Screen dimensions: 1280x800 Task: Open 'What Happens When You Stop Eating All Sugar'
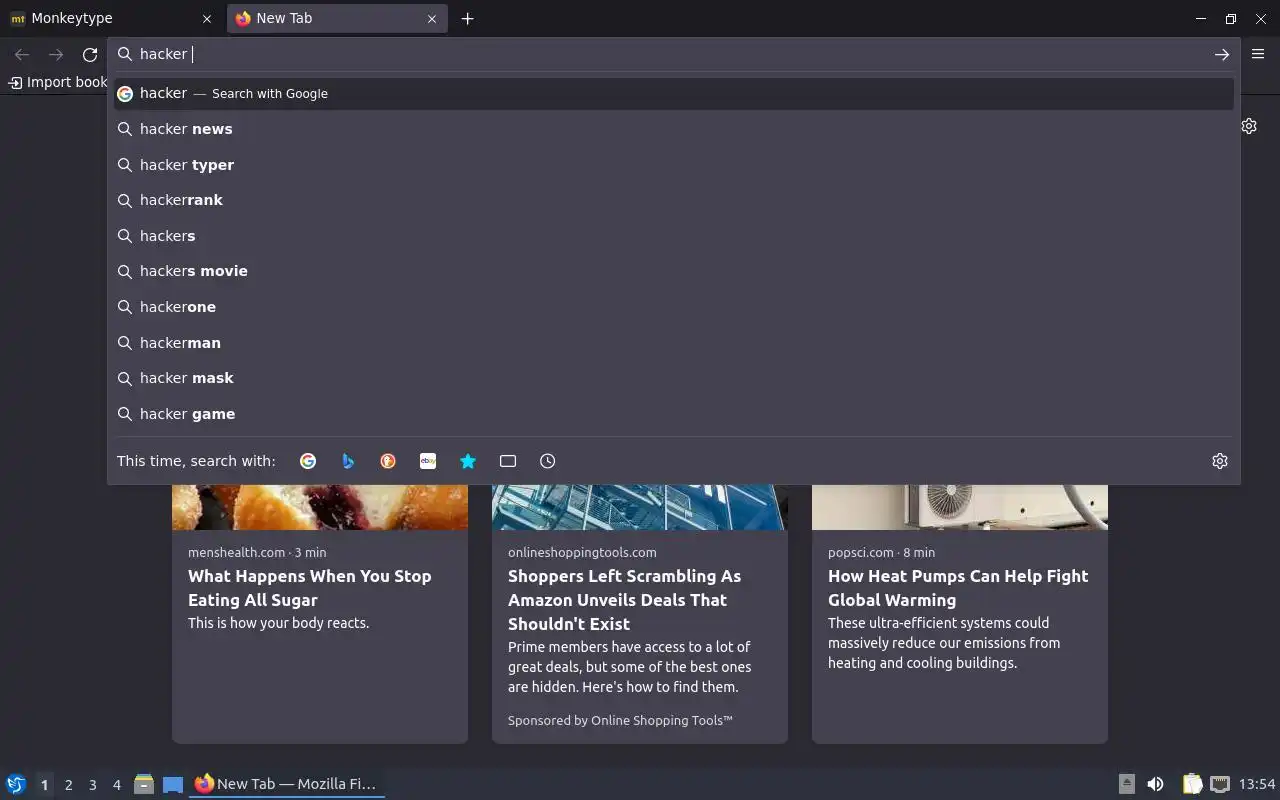[309, 588]
